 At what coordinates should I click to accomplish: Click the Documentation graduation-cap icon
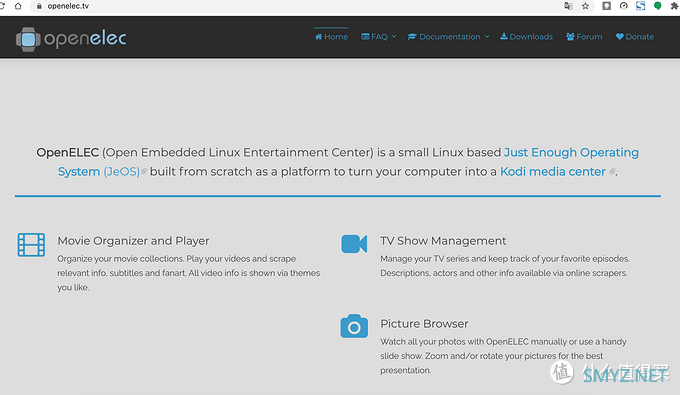click(x=412, y=36)
